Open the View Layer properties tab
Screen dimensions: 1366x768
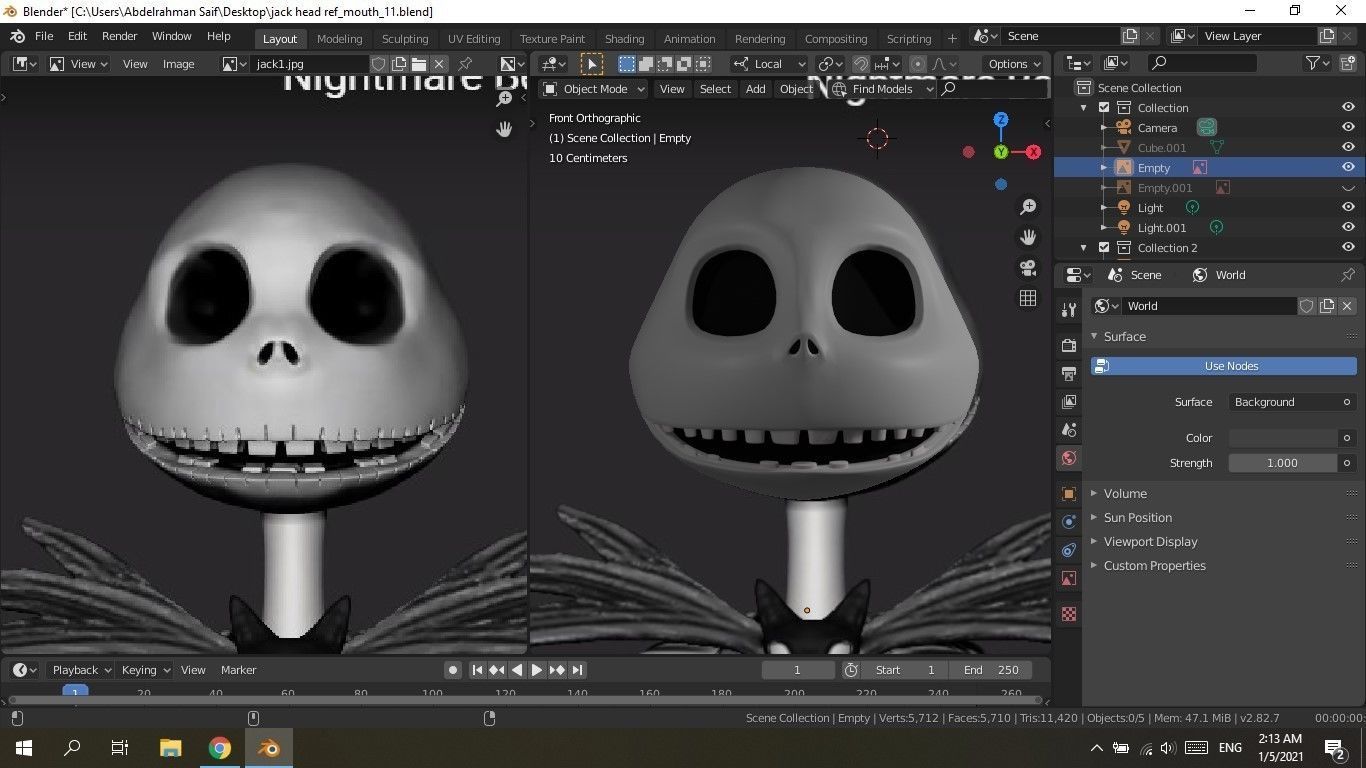pos(1069,402)
